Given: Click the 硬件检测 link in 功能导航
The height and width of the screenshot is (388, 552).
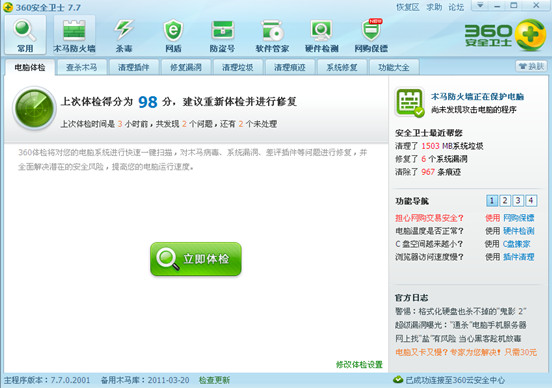Looking at the screenshot, I should click(x=519, y=231).
